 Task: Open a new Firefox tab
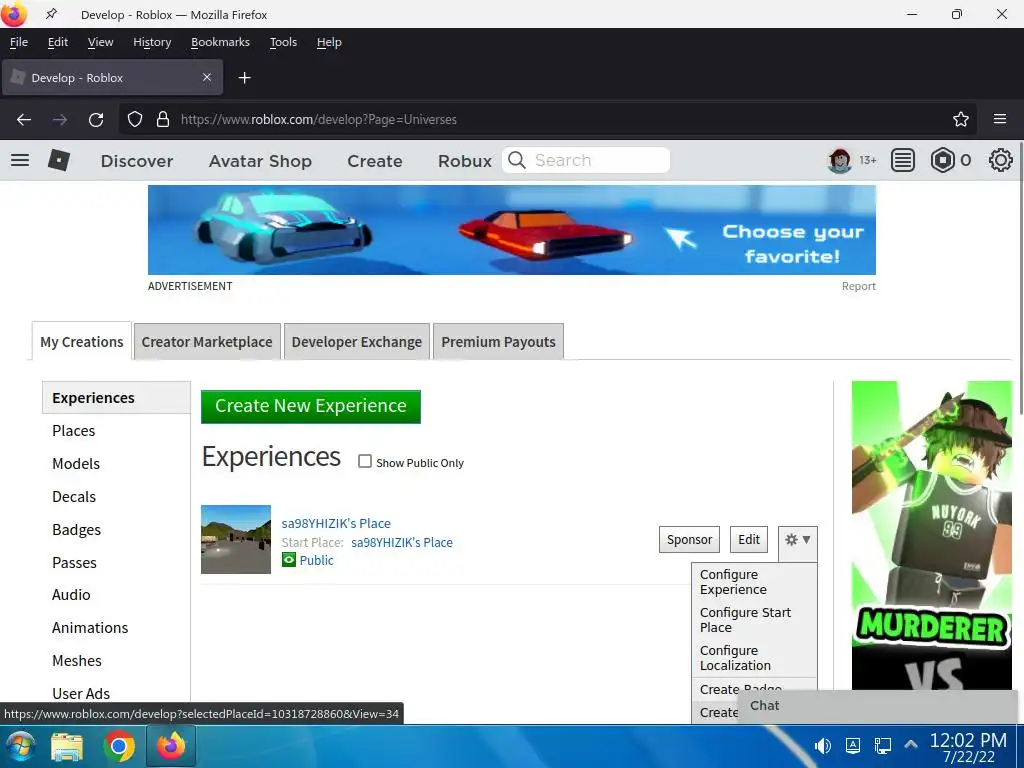[244, 78]
